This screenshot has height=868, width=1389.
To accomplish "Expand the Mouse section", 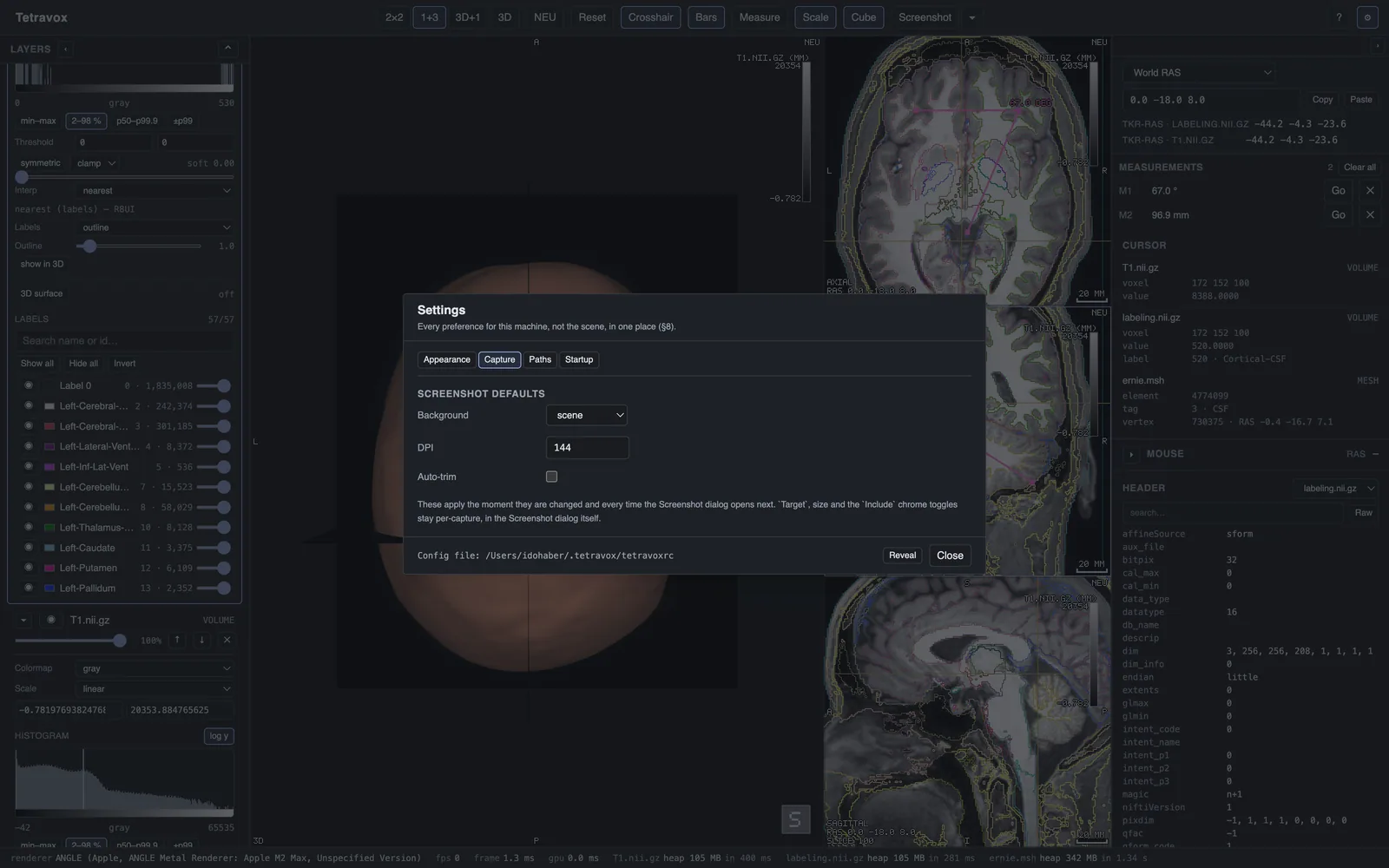I will click(1131, 454).
